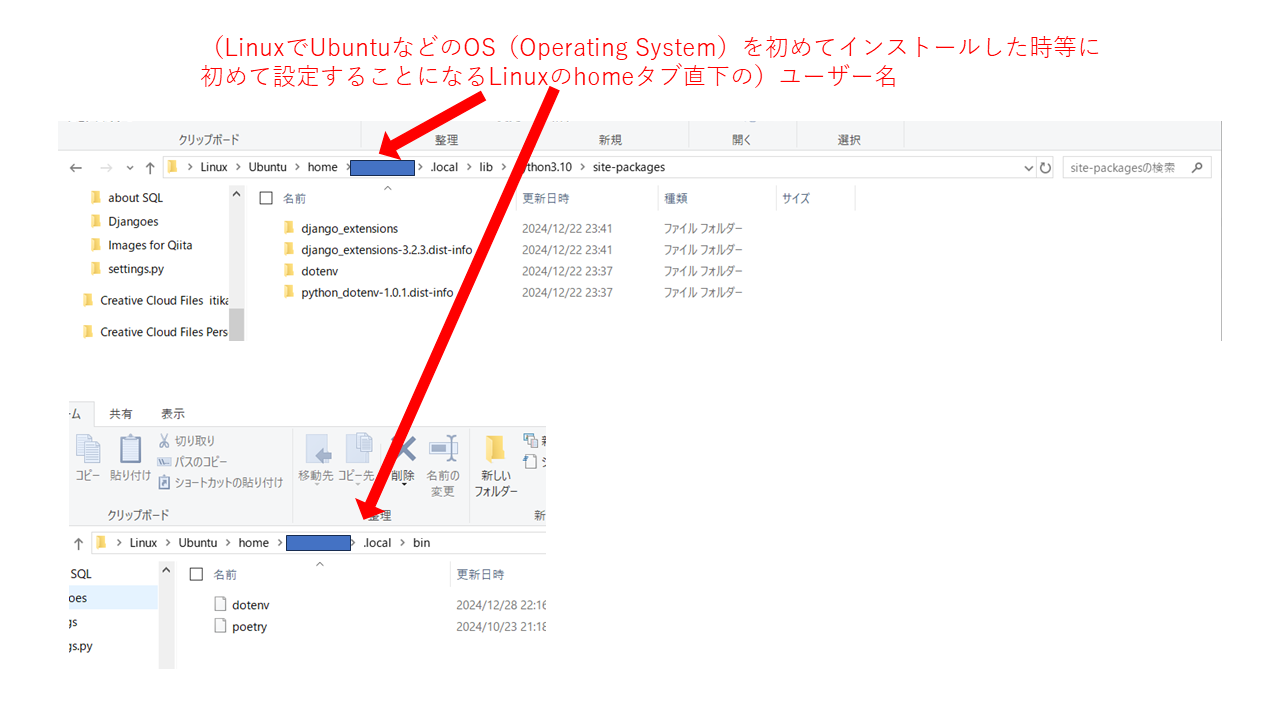Click the Rename icon in ribbon
1280x720 pixels.
(x=443, y=448)
